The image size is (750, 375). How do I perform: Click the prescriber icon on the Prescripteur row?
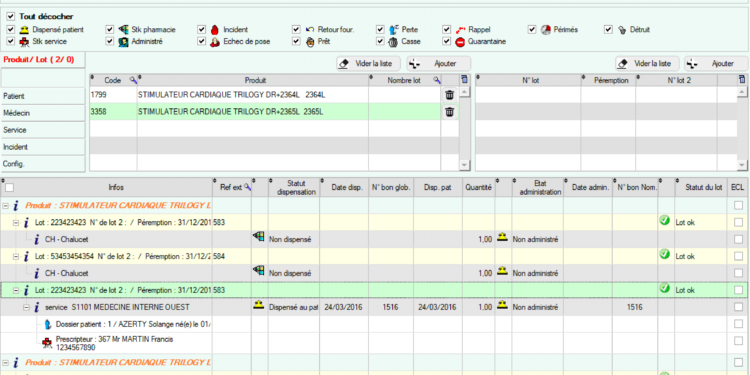pos(47,343)
